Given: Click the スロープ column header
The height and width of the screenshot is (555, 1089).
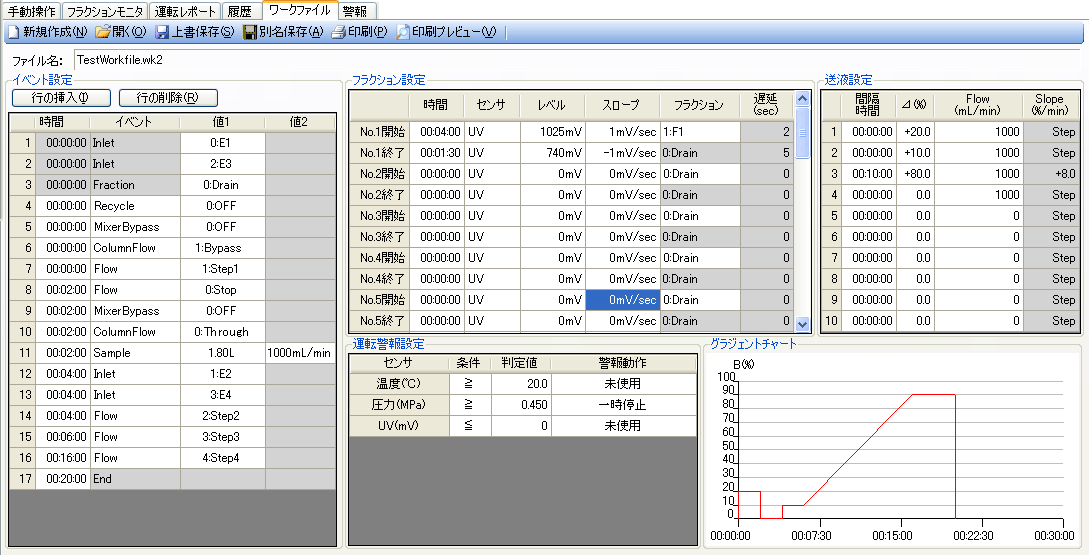Looking at the screenshot, I should (x=622, y=105).
